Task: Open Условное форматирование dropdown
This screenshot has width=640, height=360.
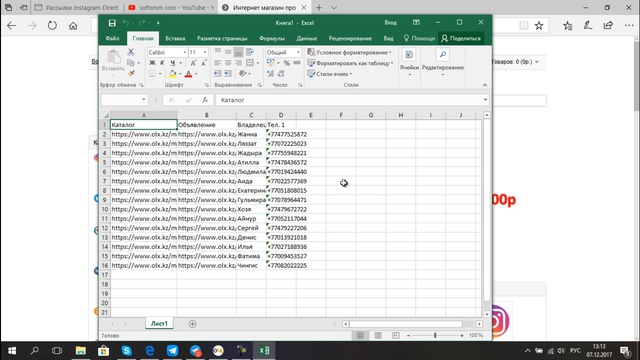Action: pyautogui.click(x=350, y=52)
